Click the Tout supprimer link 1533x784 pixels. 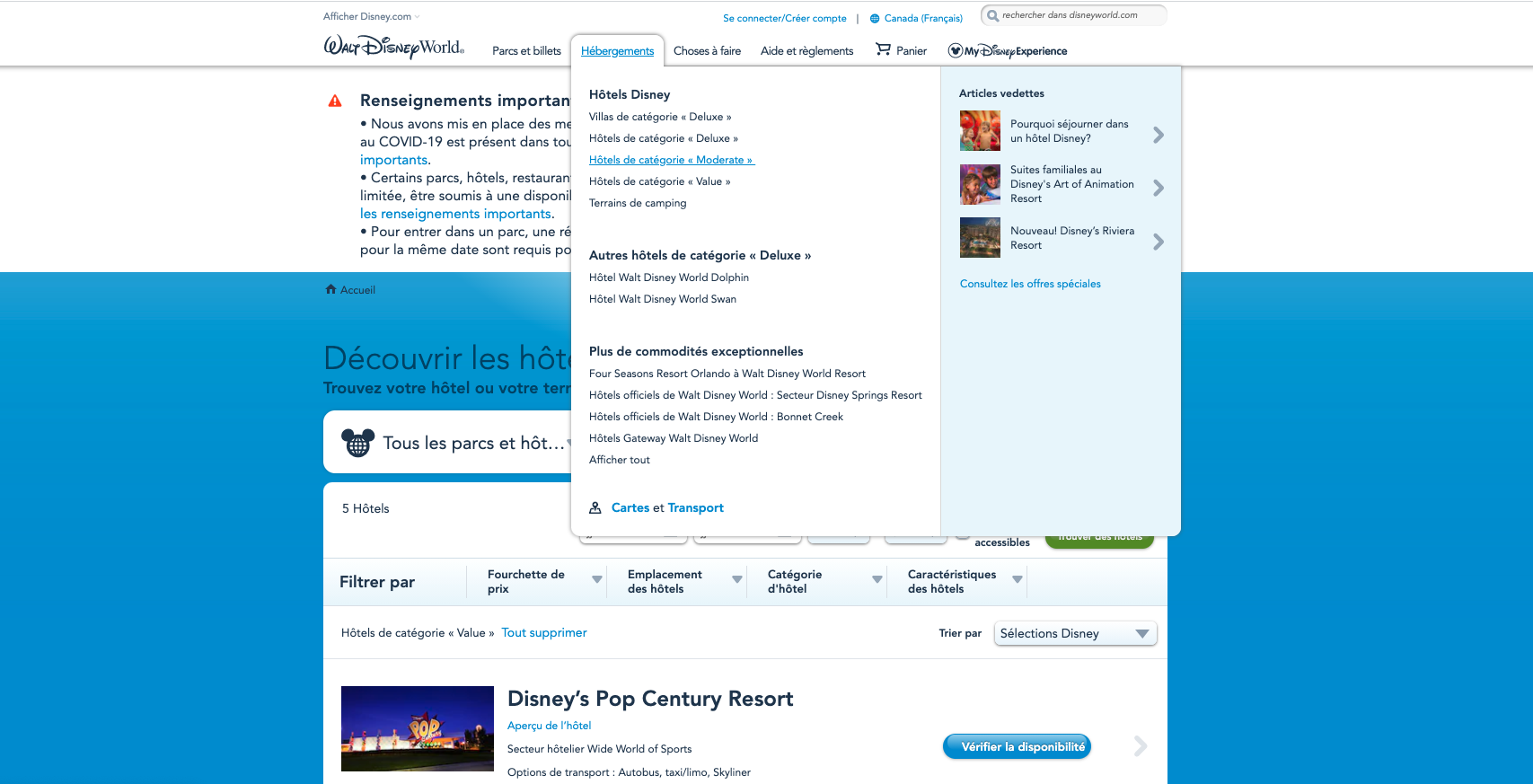[x=543, y=633]
